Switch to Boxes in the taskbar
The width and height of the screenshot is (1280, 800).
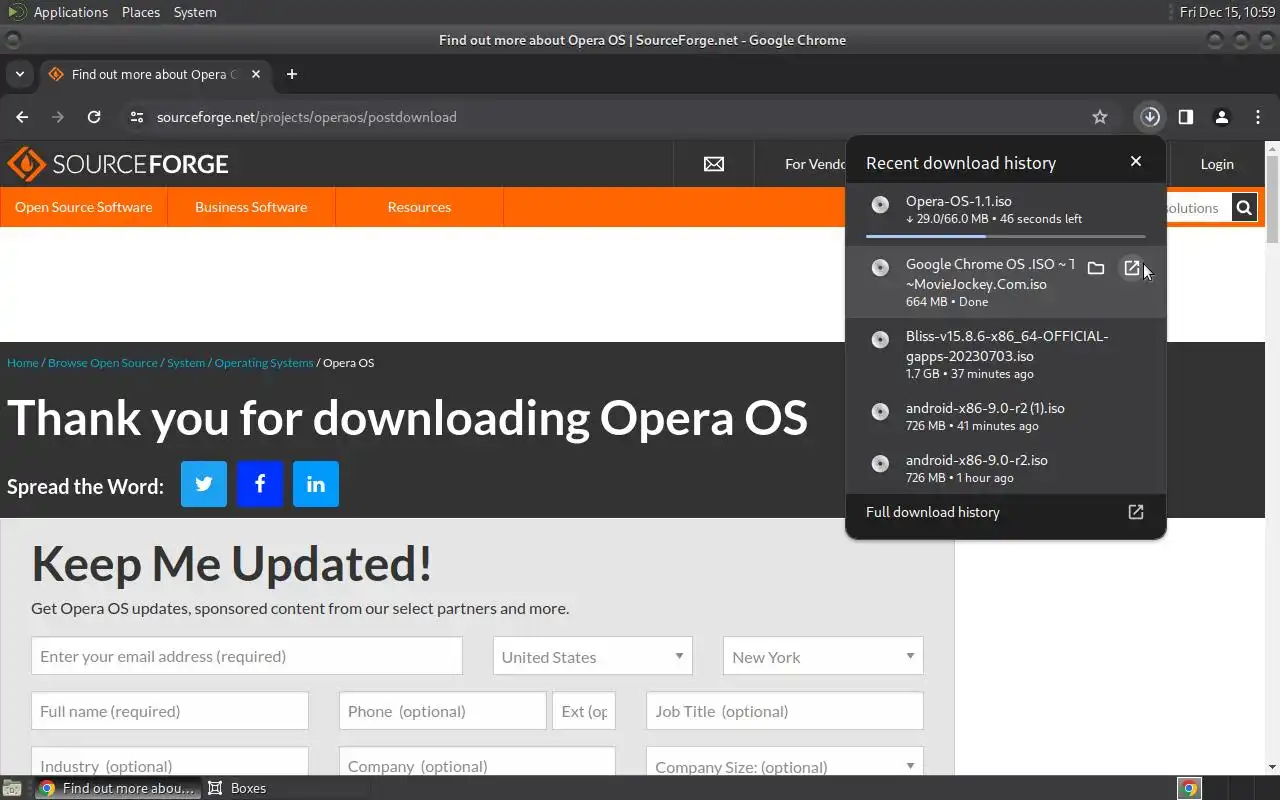(x=237, y=788)
